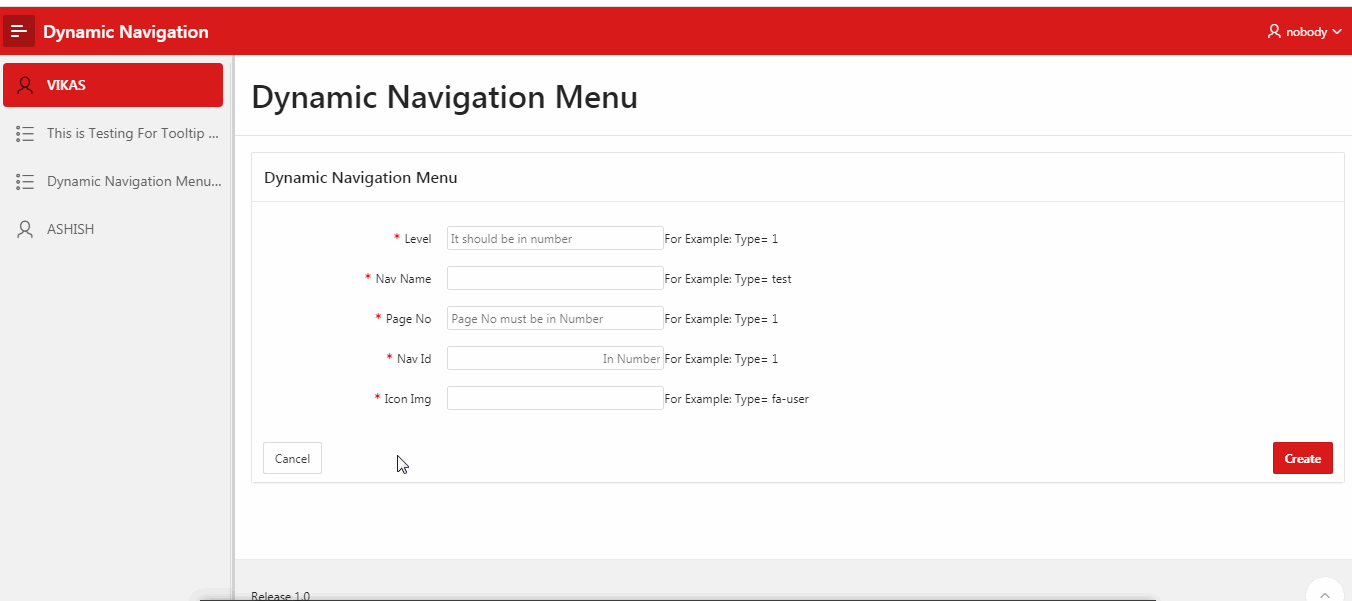Image resolution: width=1352 pixels, height=601 pixels.
Task: Click the Nav Id input field
Action: point(554,358)
